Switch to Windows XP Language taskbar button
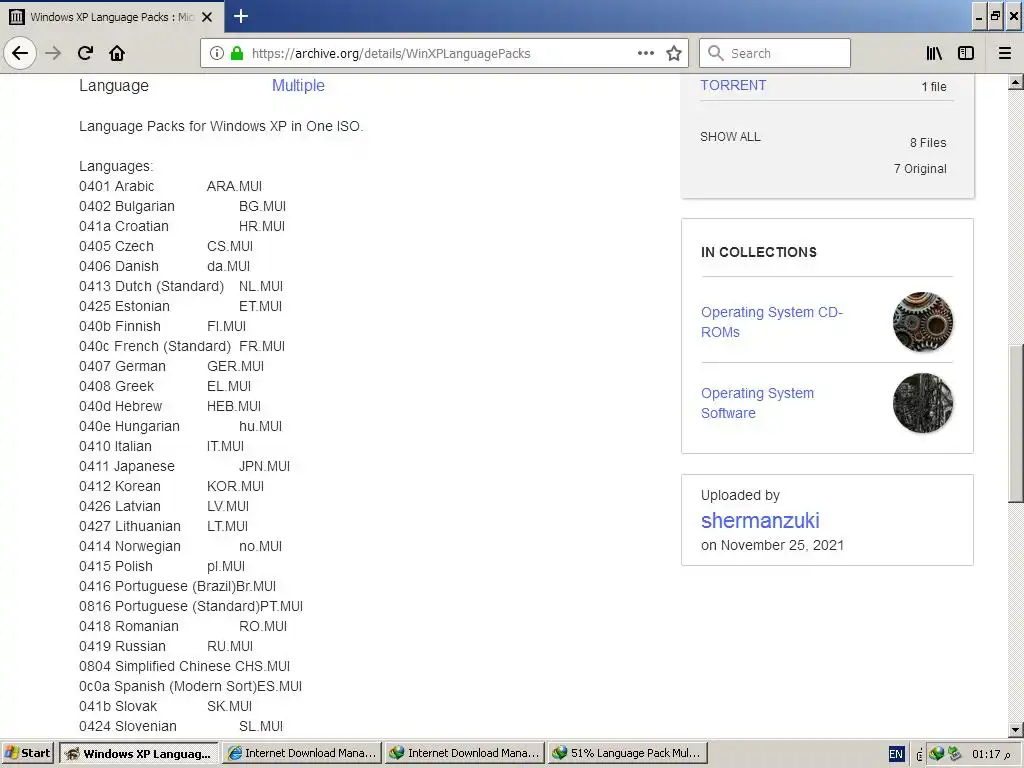The width and height of the screenshot is (1024, 768). coord(138,753)
